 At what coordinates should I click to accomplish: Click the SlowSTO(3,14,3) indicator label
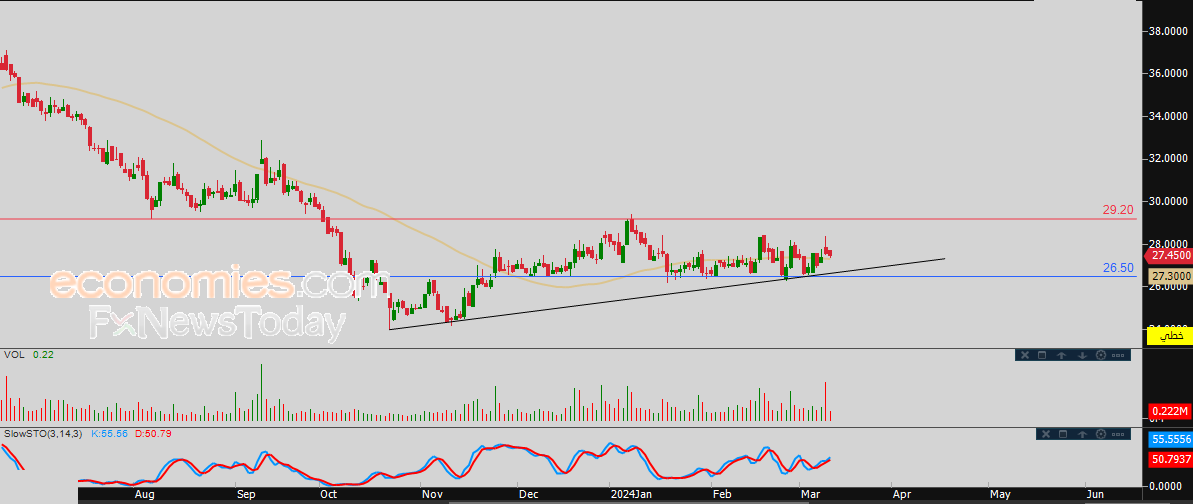43,433
